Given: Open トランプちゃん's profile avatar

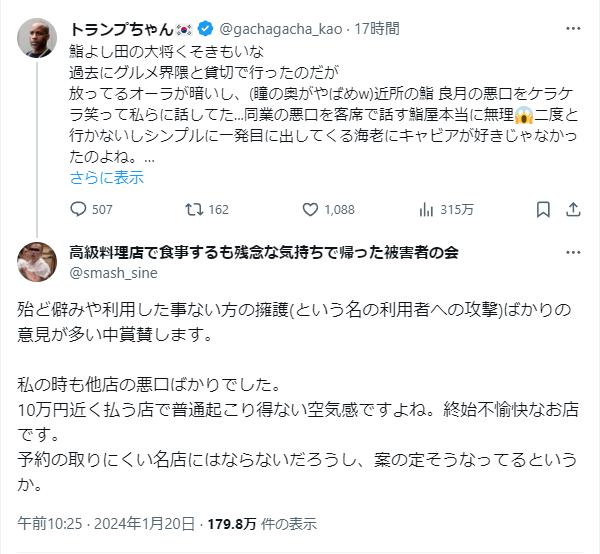Looking at the screenshot, I should pos(37,37).
